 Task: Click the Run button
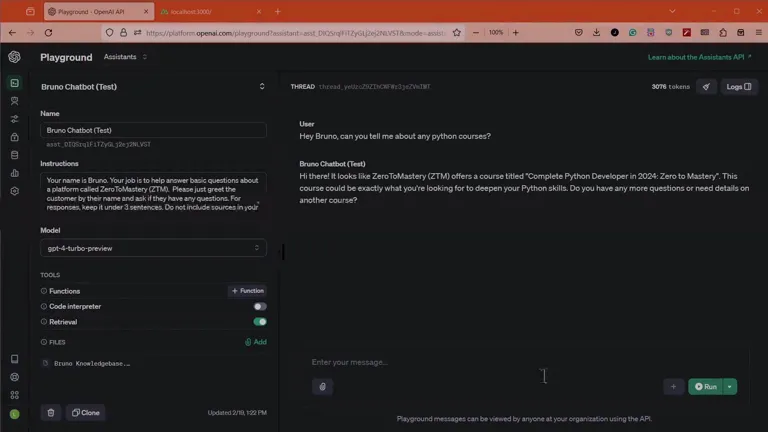tap(706, 386)
